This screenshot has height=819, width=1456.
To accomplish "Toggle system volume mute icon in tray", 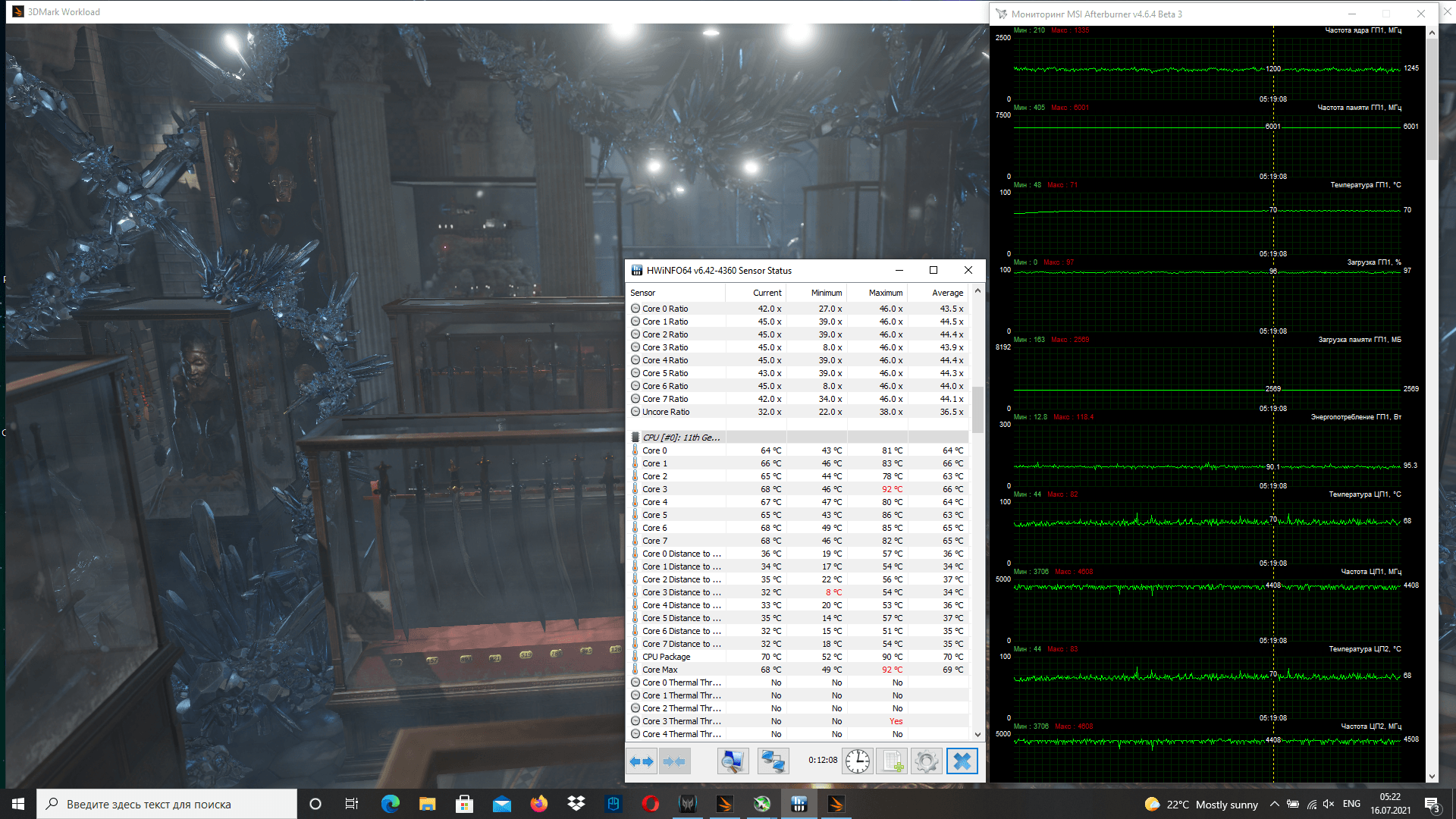I will [x=1329, y=804].
